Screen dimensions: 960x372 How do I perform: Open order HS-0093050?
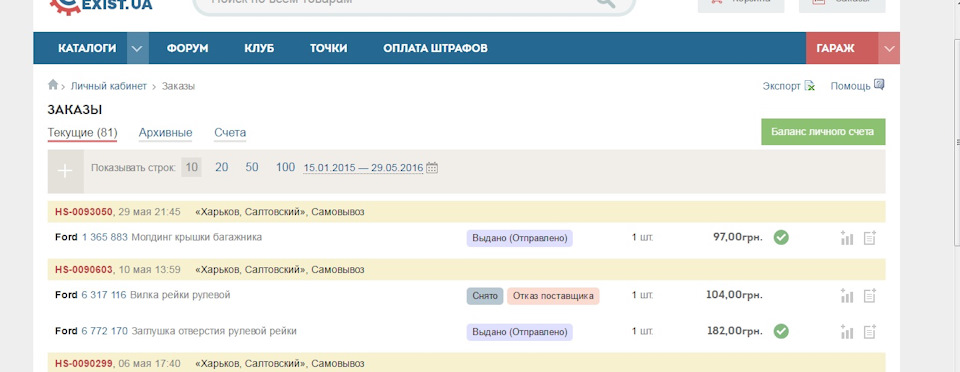tap(84, 212)
